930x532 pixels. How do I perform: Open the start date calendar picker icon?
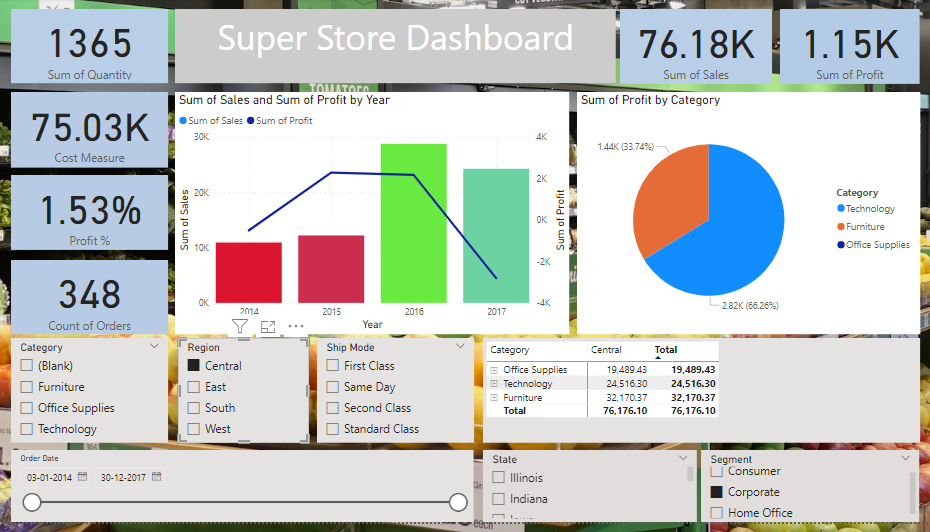click(x=82, y=476)
